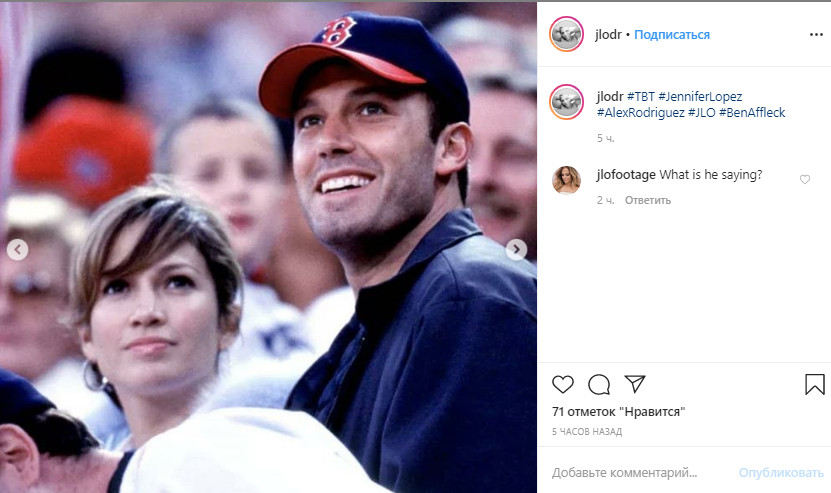Share the post with the paper plane icon
Image resolution: width=831 pixels, height=493 pixels.
pos(634,384)
